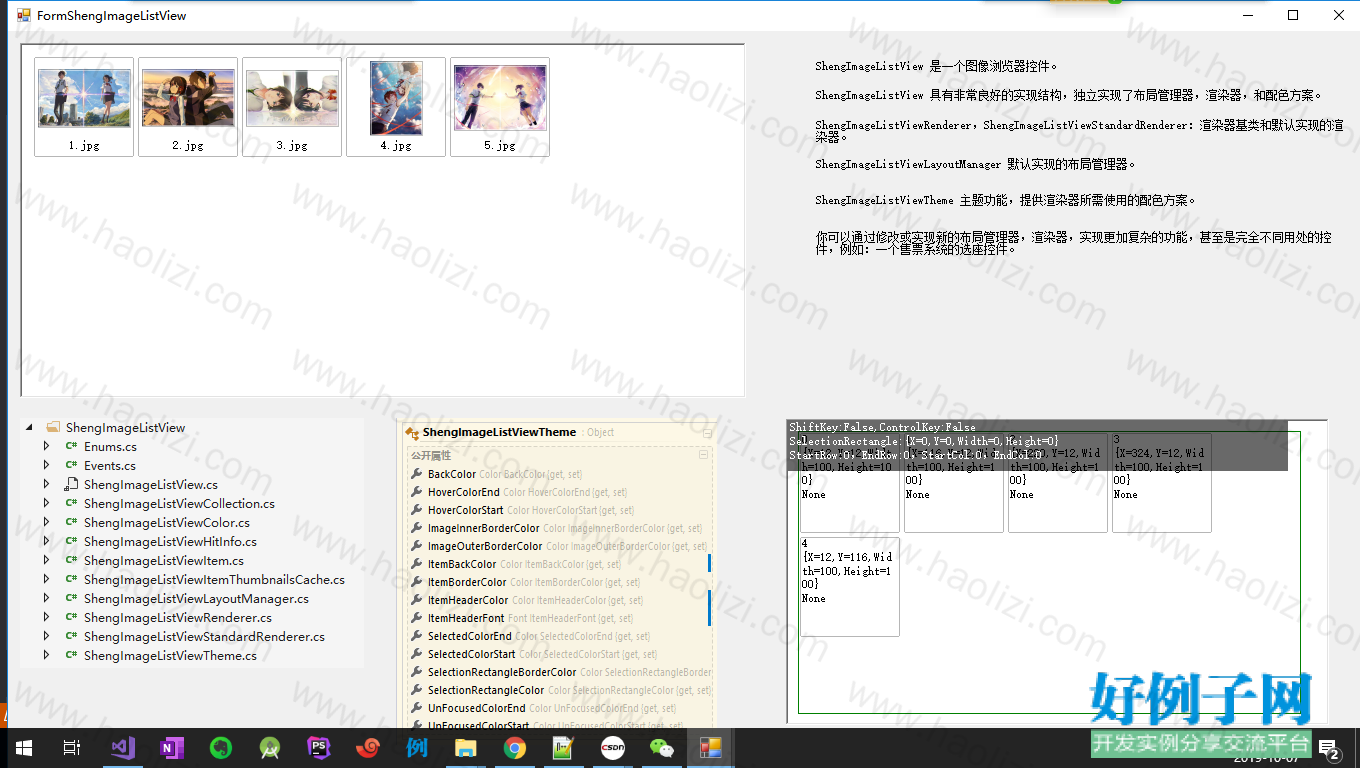Collapse the ShengImageListView root folder node
Screen dimensions: 1360x768
(x=29, y=427)
